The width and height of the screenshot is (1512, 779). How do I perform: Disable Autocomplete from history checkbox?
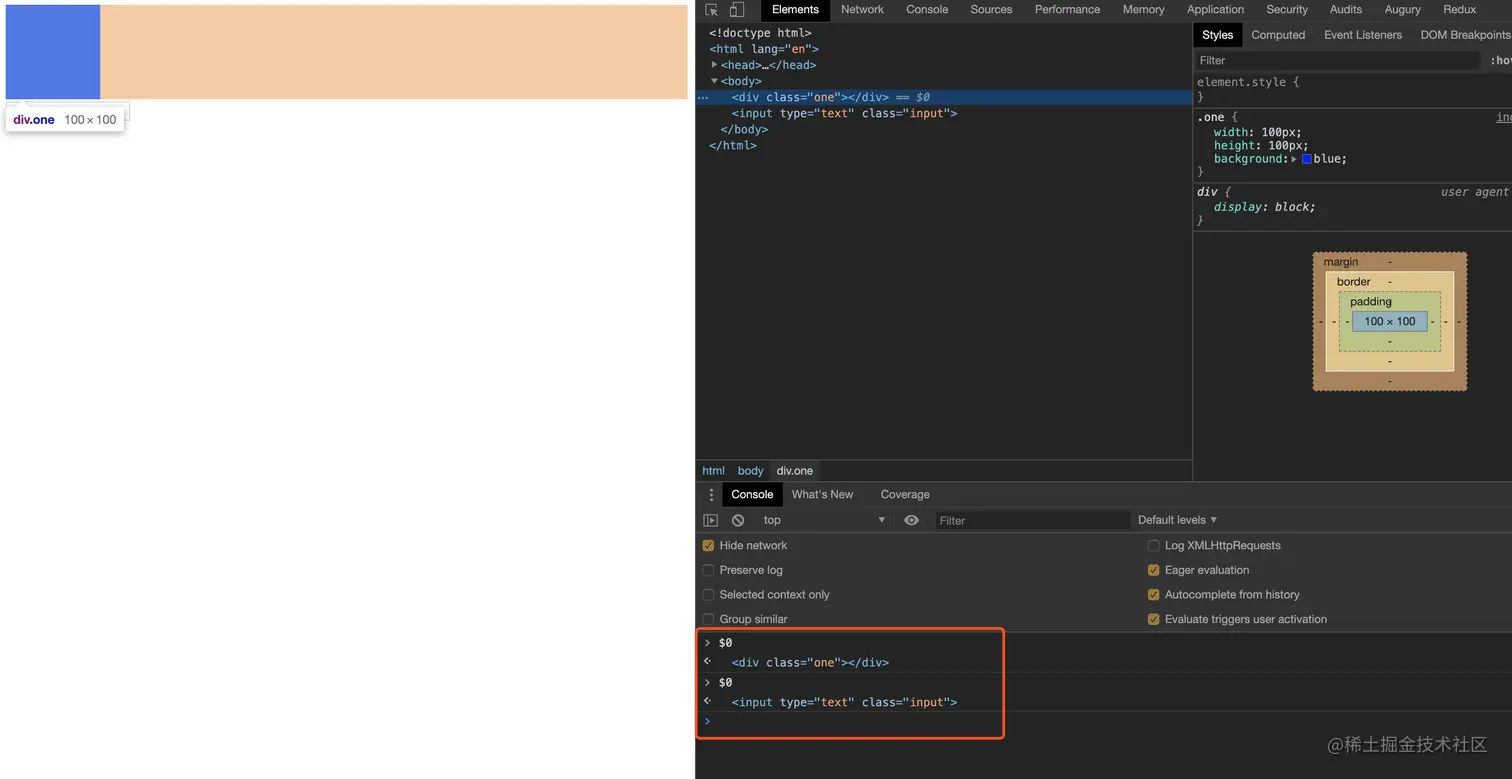pos(1154,595)
